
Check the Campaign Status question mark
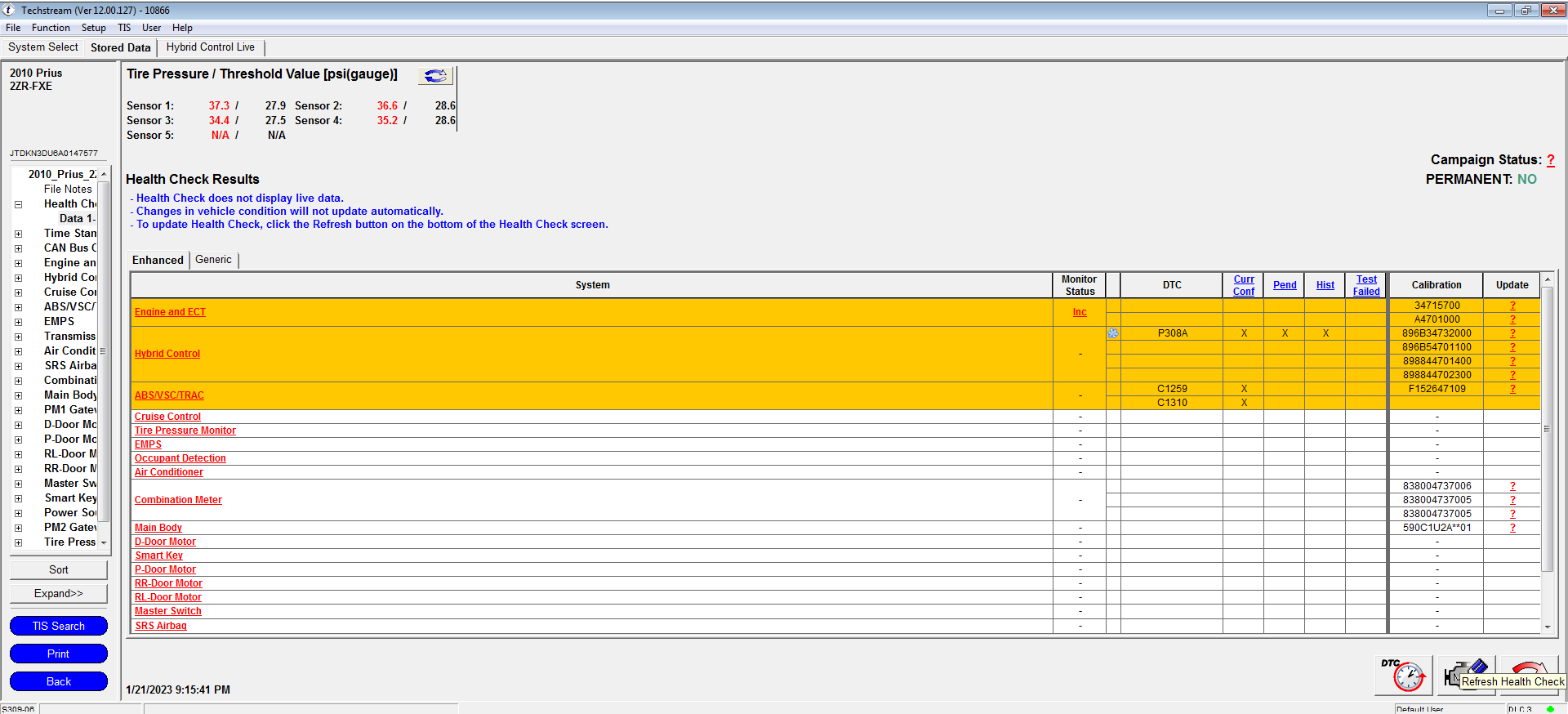pyautogui.click(x=1550, y=160)
